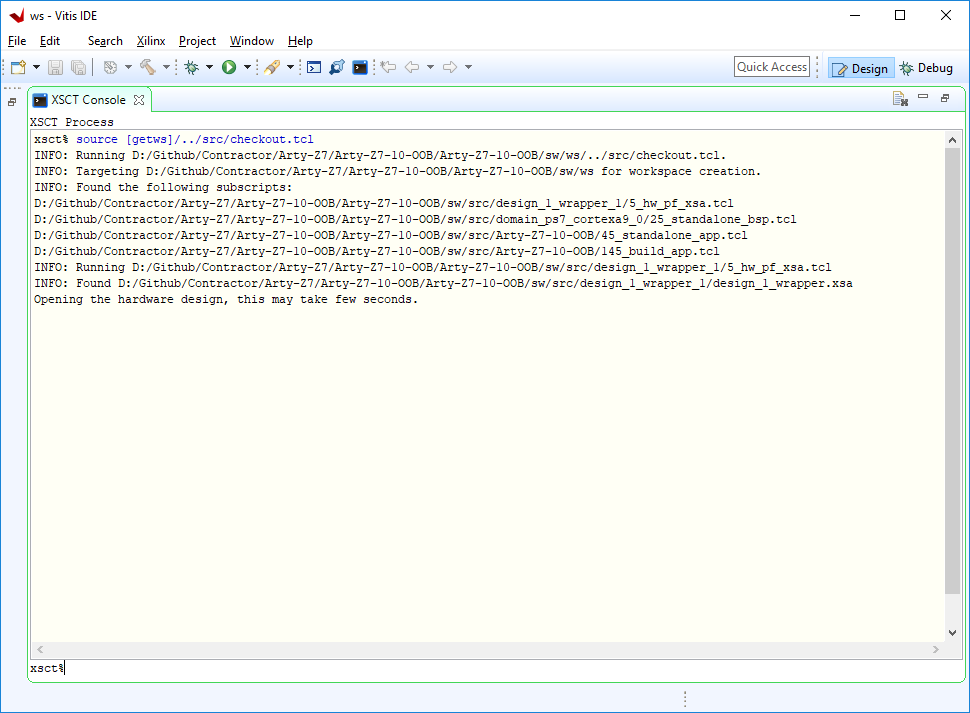Click the console vertical scrollbar thumb
970x713 pixels.
[x=953, y=371]
